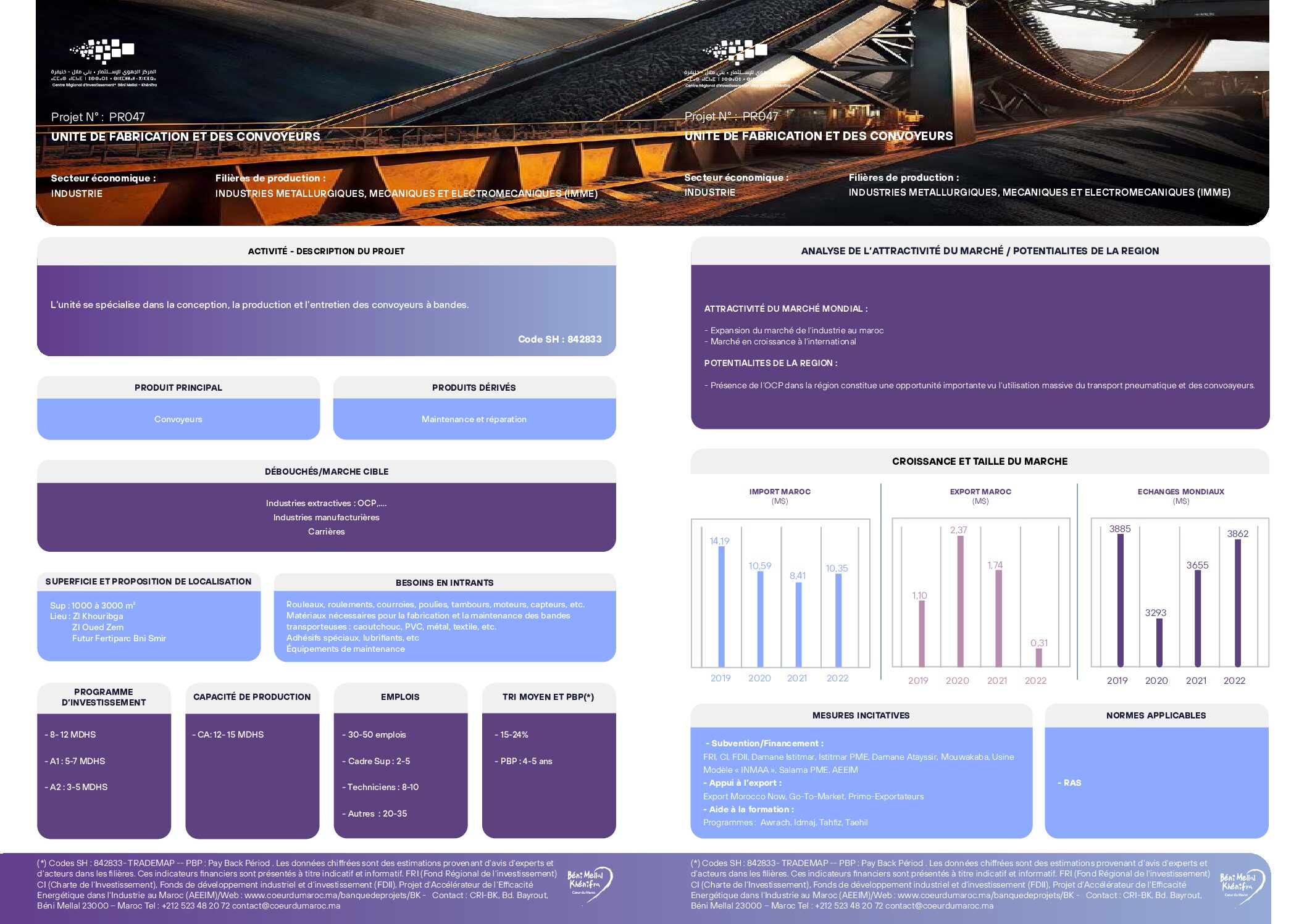Click the 2019 Import Maroc bar 14,19
1307x924 pixels.
pyautogui.click(x=721, y=605)
